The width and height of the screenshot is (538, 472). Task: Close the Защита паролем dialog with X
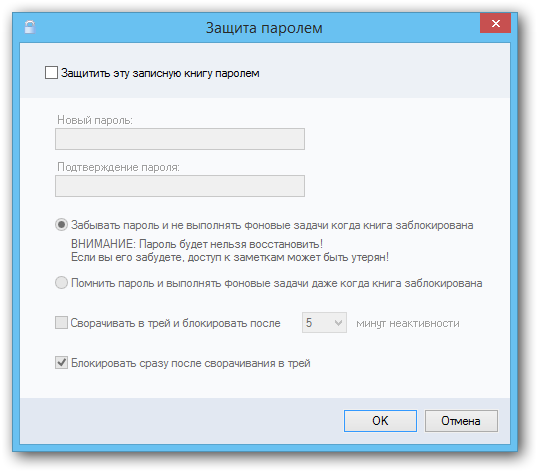pyautogui.click(x=495, y=23)
